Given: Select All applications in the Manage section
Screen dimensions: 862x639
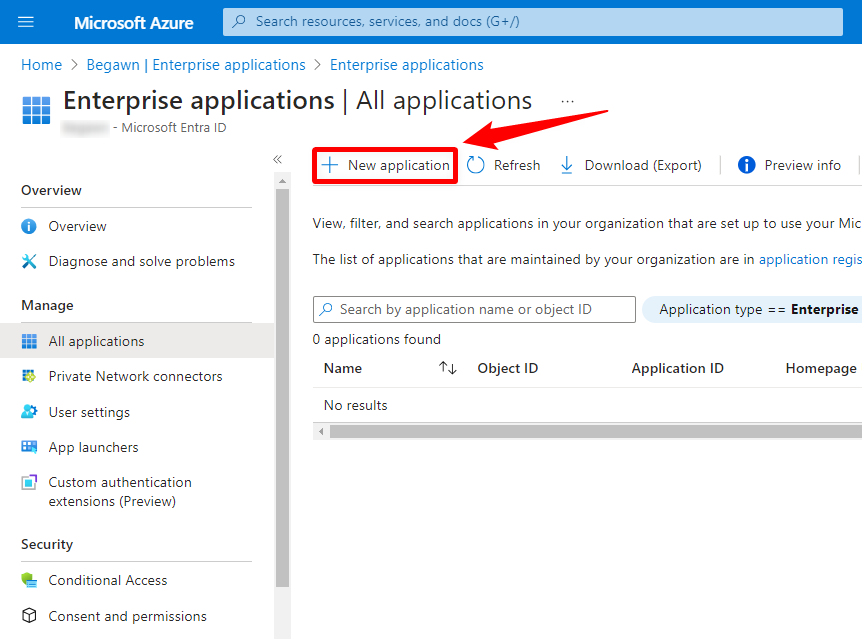Looking at the screenshot, I should pos(137,341).
